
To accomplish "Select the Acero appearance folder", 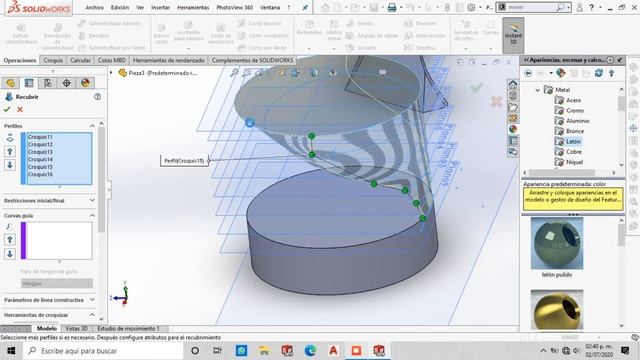I will (x=573, y=100).
